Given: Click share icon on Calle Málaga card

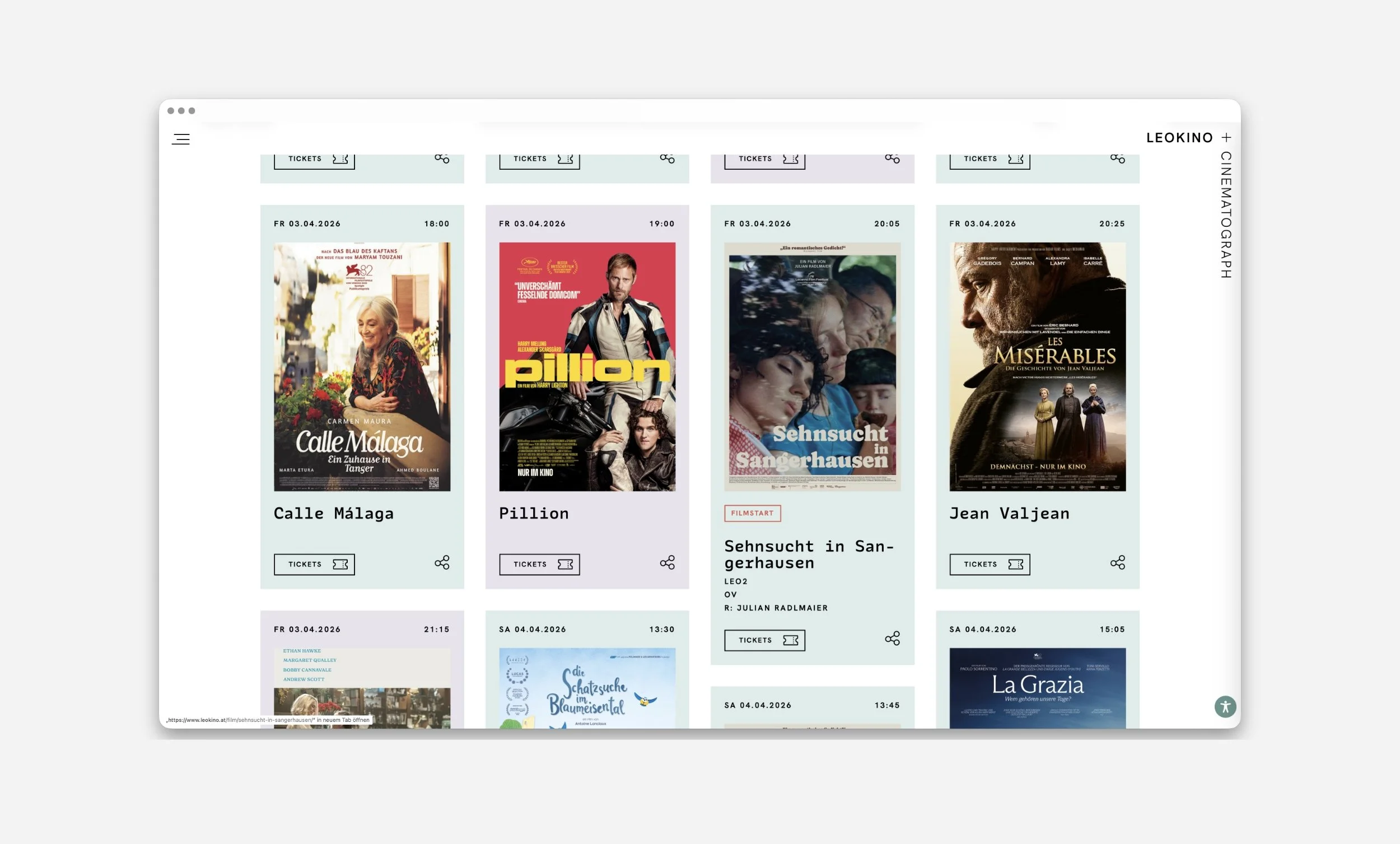Looking at the screenshot, I should pos(441,563).
